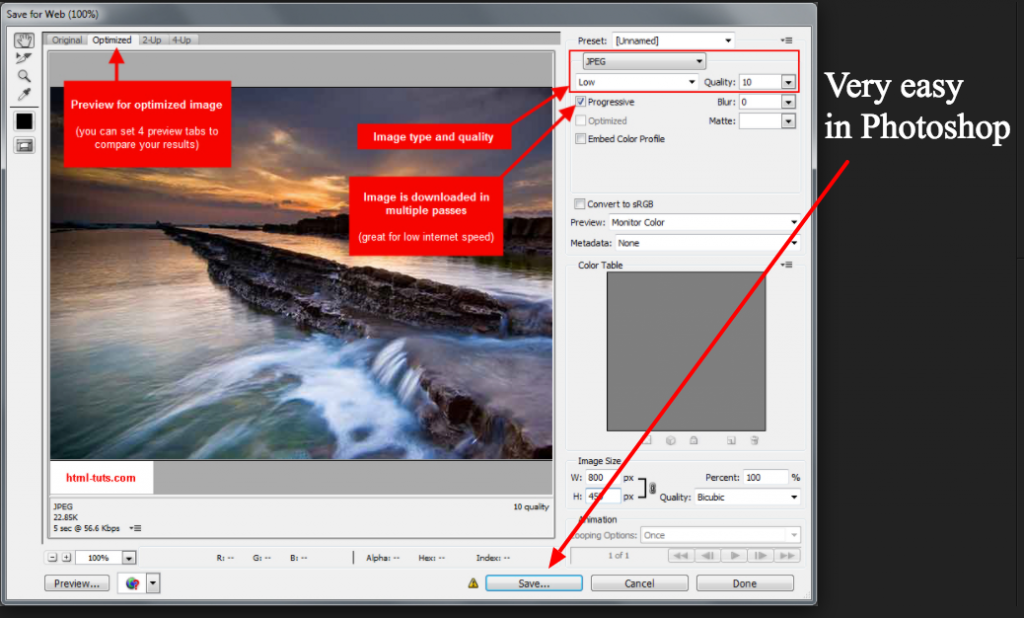The width and height of the screenshot is (1024, 618).
Task: Open the preview info menu beside 56.6 Kbps
Action: 135,528
